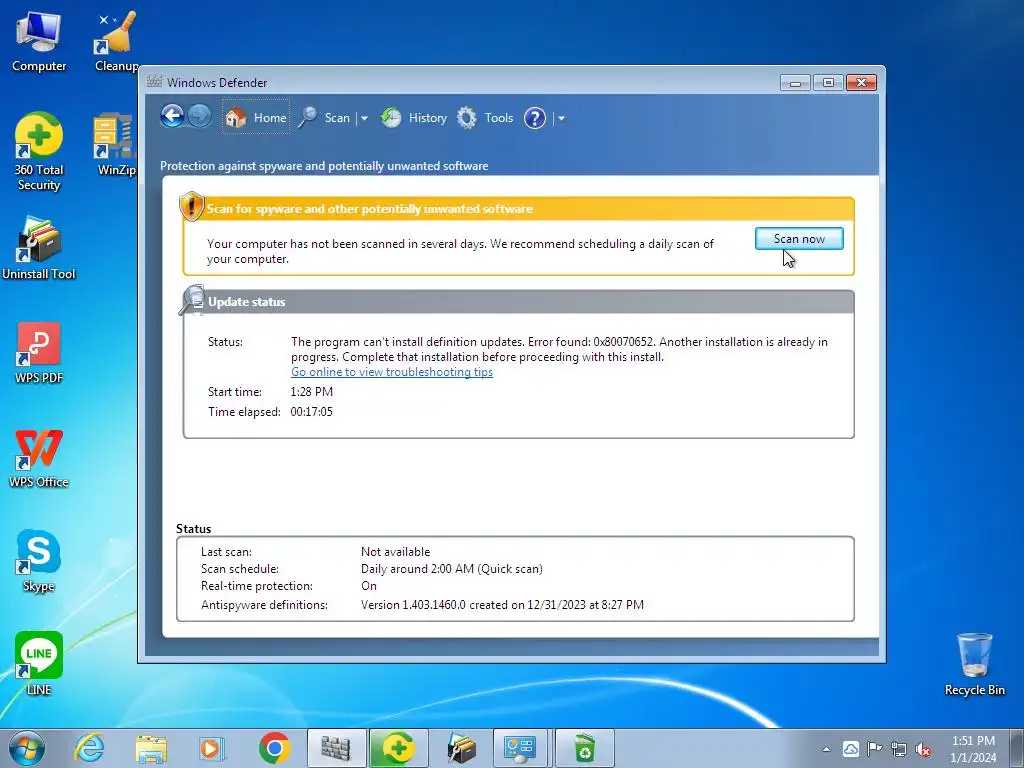
Task: Open the LINE desktop shortcut
Action: point(39,664)
